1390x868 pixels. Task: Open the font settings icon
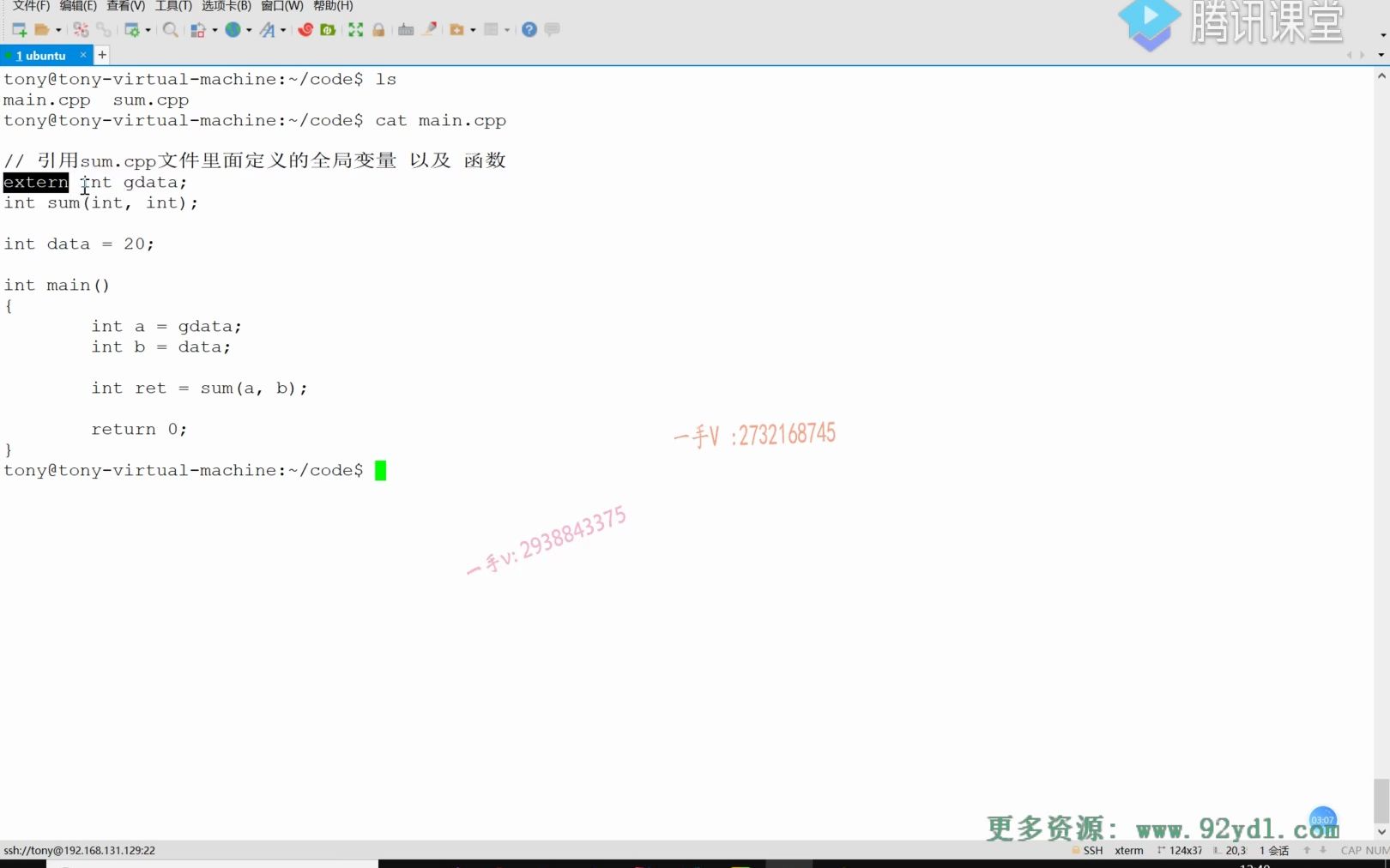(269, 29)
